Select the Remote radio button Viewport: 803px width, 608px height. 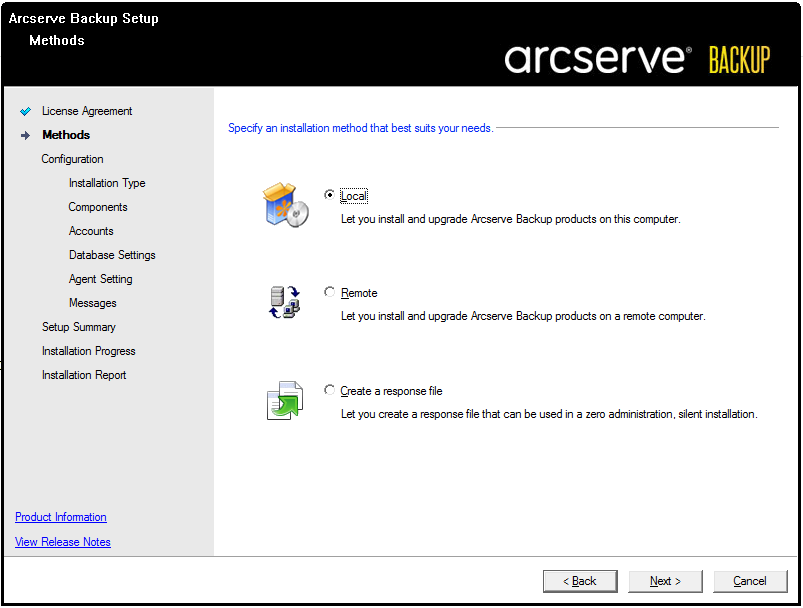329,292
